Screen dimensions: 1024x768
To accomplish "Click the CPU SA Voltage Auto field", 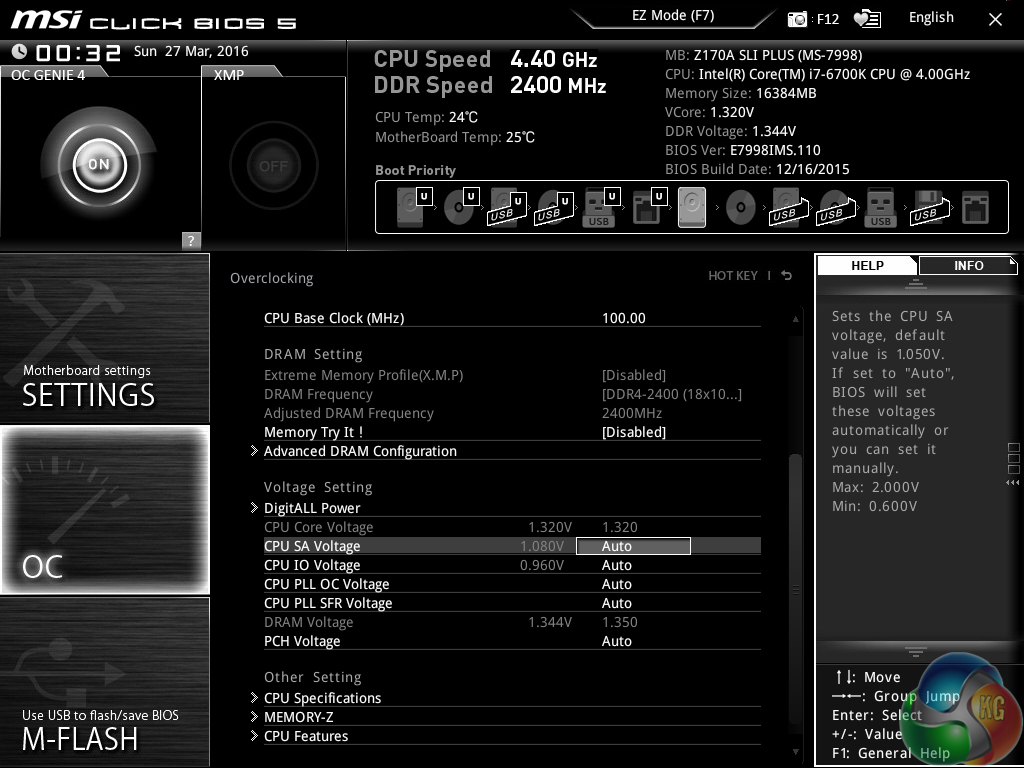I will (x=633, y=546).
